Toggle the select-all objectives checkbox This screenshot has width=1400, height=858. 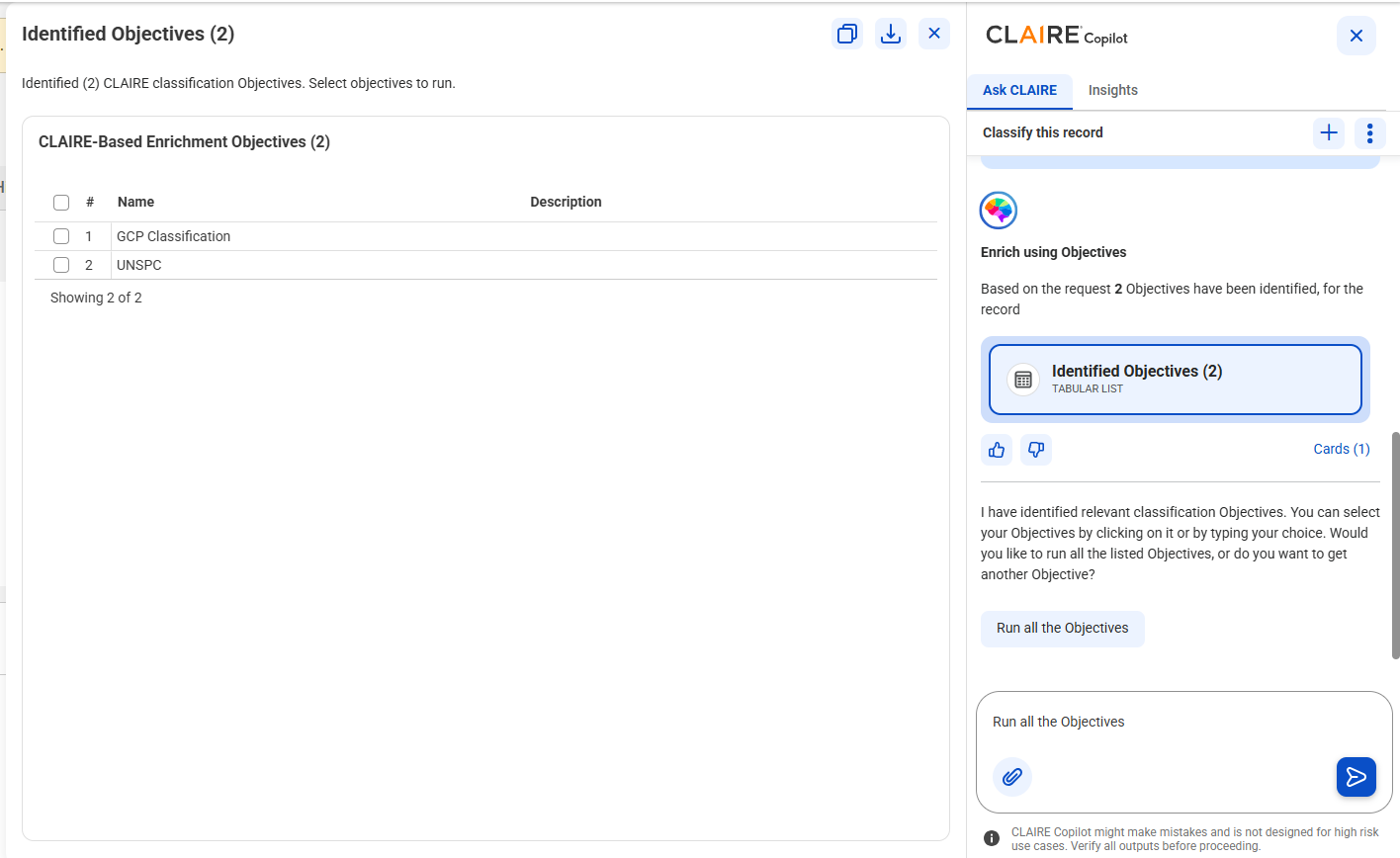coord(61,203)
